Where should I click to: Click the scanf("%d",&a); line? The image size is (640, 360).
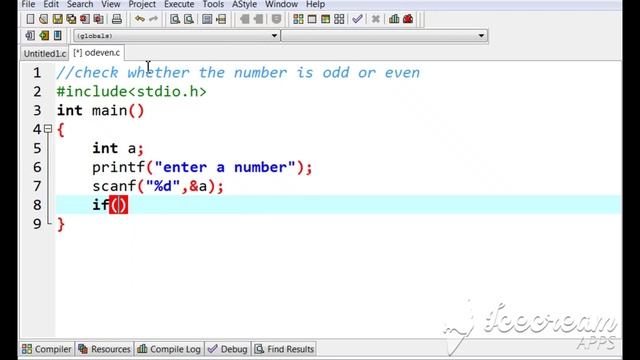click(158, 186)
